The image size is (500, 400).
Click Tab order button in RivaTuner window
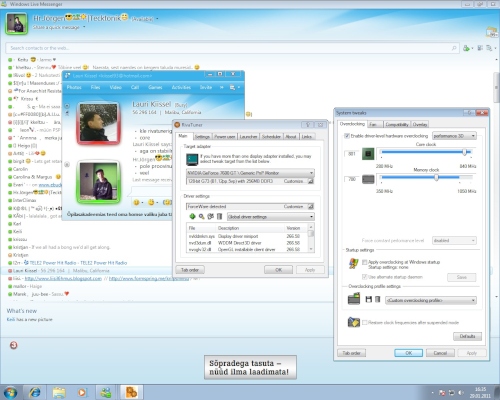190,270
